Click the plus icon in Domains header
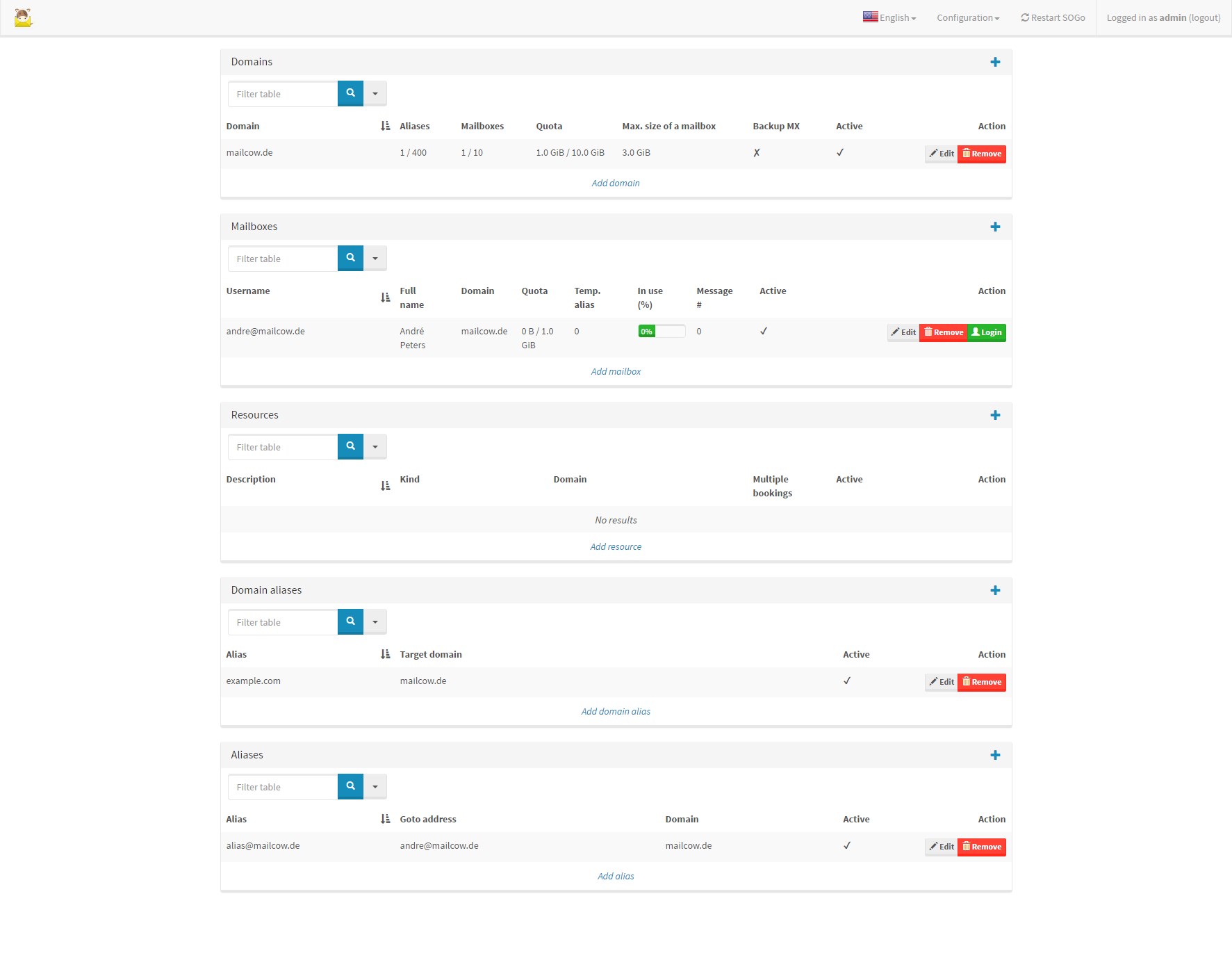The height and width of the screenshot is (976, 1232). [x=995, y=63]
